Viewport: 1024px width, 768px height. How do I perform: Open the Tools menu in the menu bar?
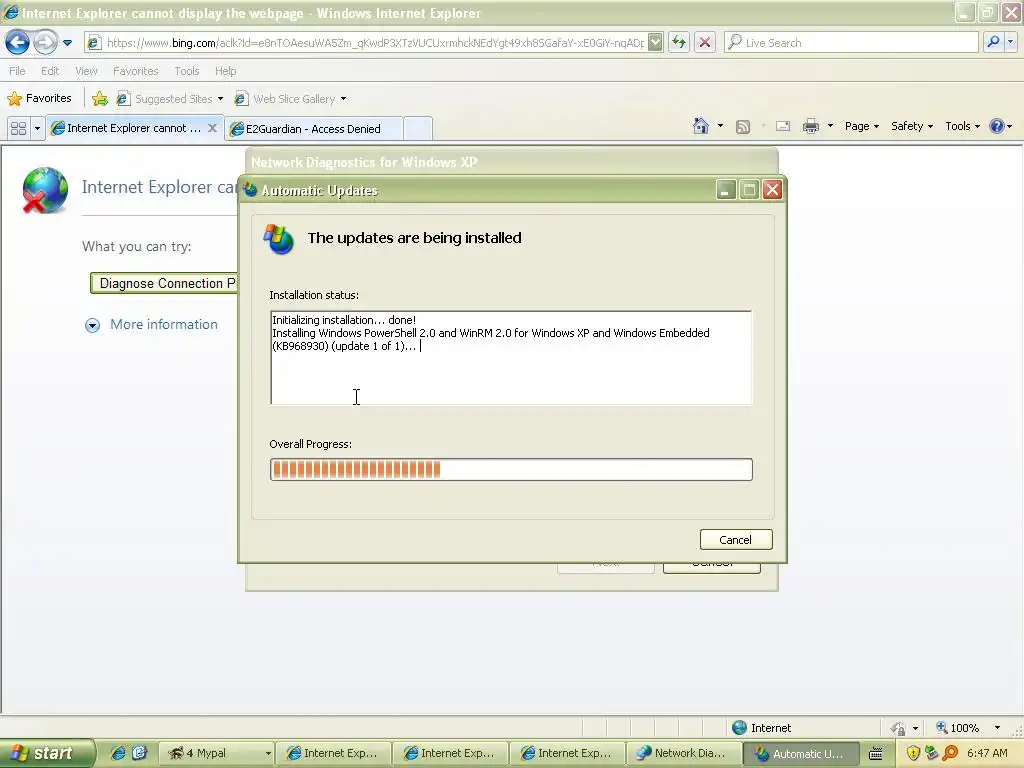point(187,71)
